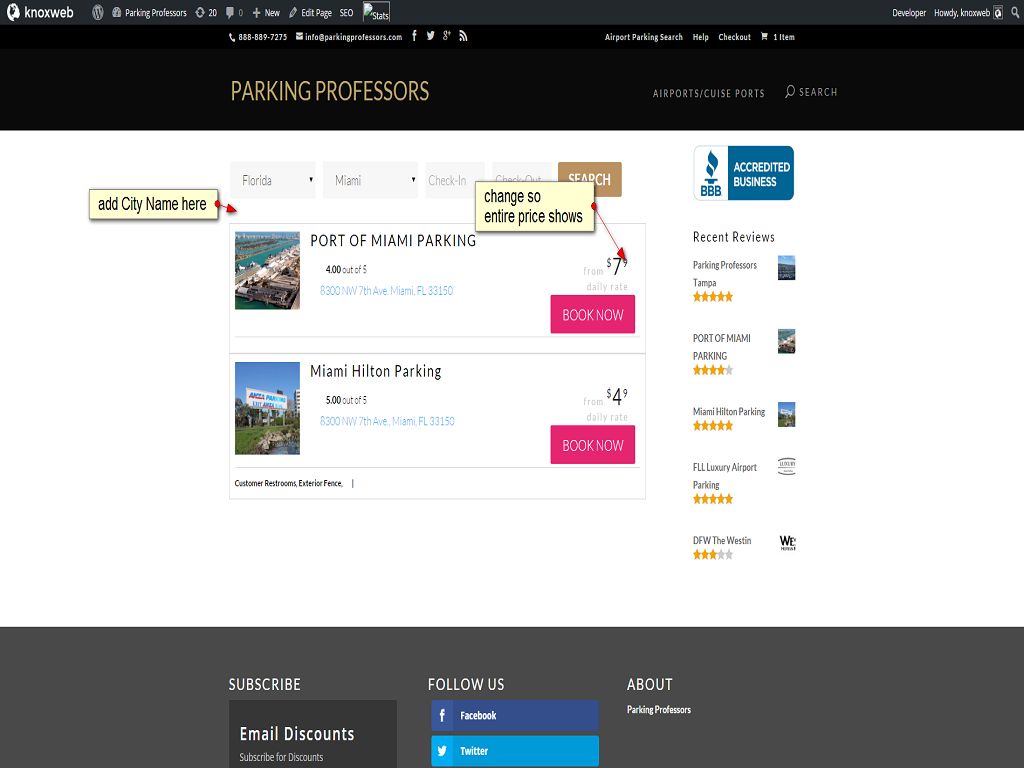
Task: Open the comments bubble in admin bar
Action: coord(234,12)
